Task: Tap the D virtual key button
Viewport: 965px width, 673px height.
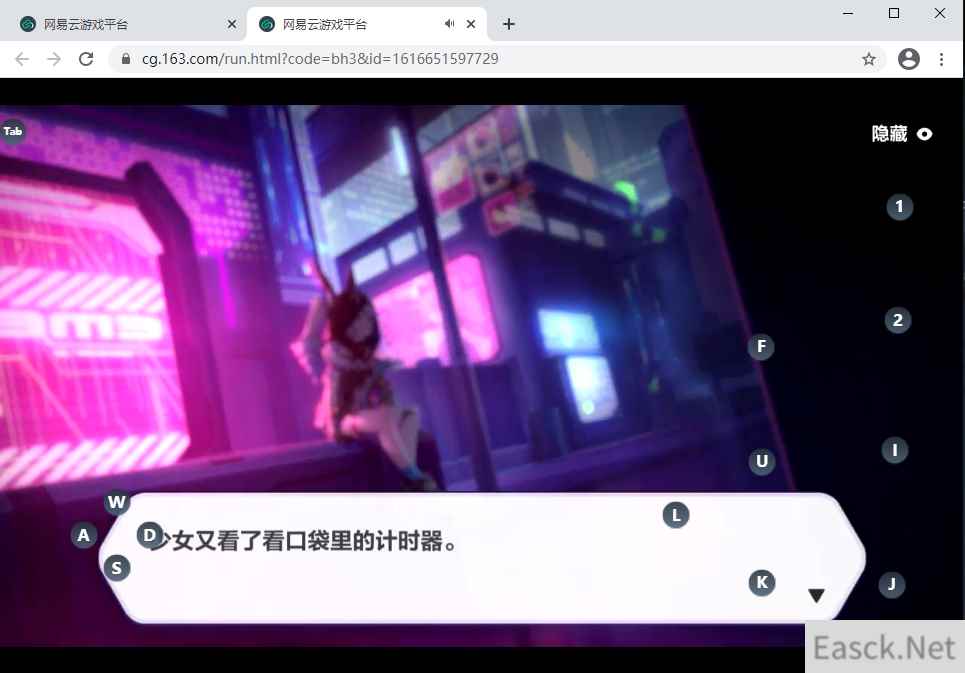Action: point(150,535)
